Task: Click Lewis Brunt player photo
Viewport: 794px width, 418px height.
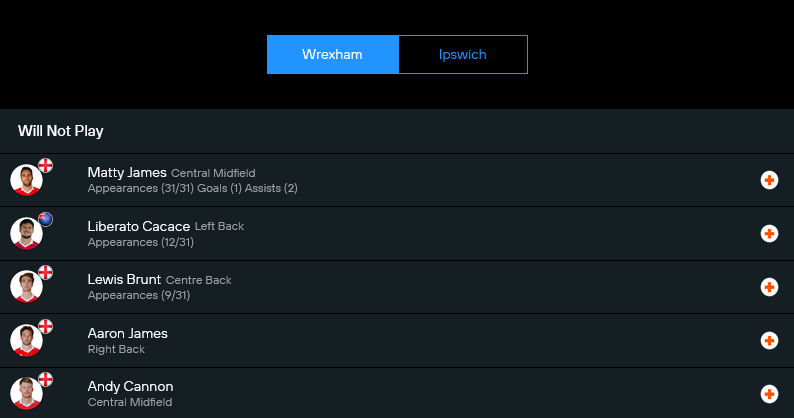Action: click(x=26, y=287)
